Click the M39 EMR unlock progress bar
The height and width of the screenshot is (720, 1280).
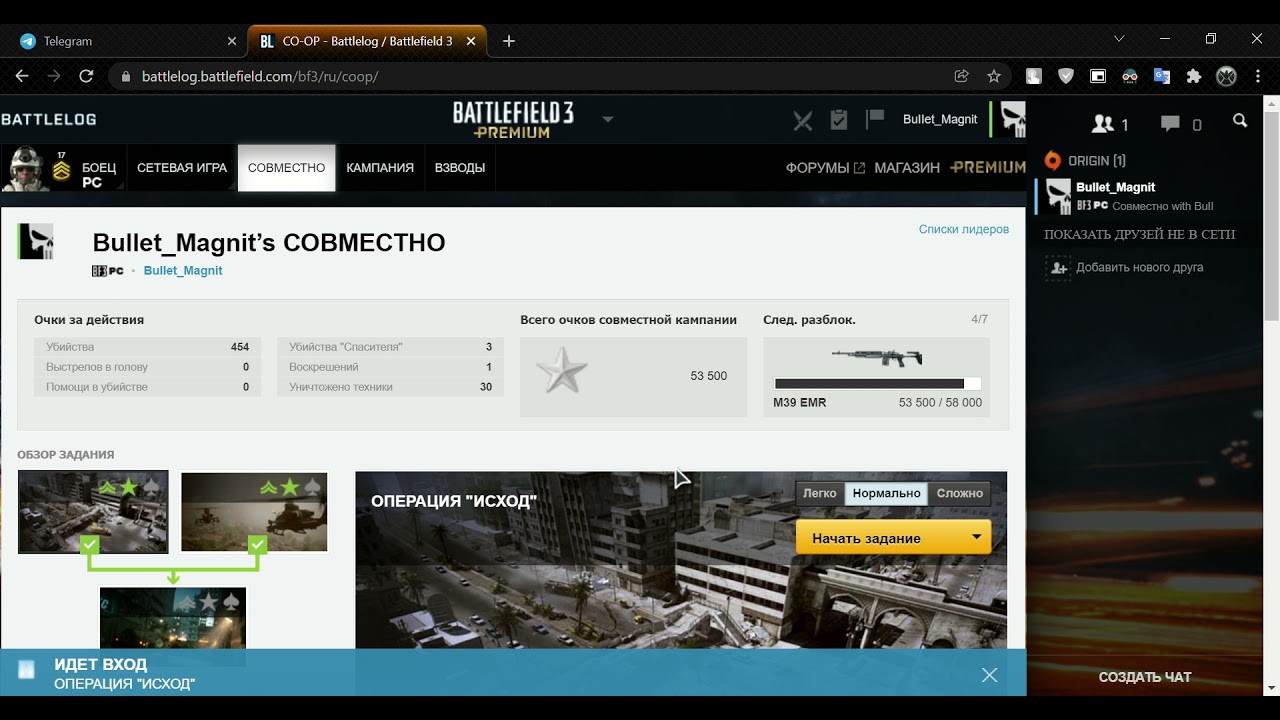click(x=877, y=383)
